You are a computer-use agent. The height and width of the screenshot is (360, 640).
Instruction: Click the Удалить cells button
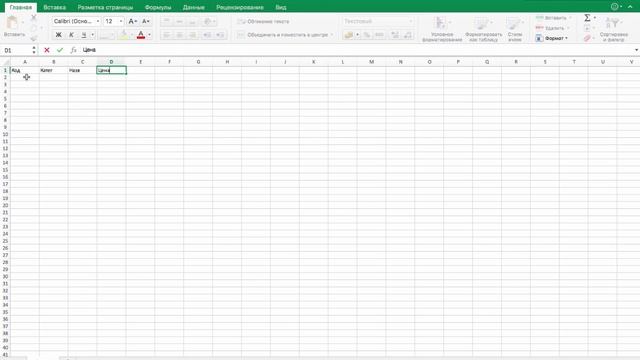coord(552,28)
